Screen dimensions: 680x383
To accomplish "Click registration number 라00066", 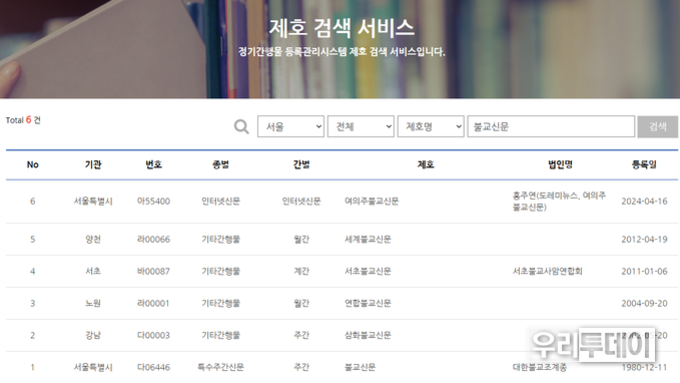I will [154, 239].
